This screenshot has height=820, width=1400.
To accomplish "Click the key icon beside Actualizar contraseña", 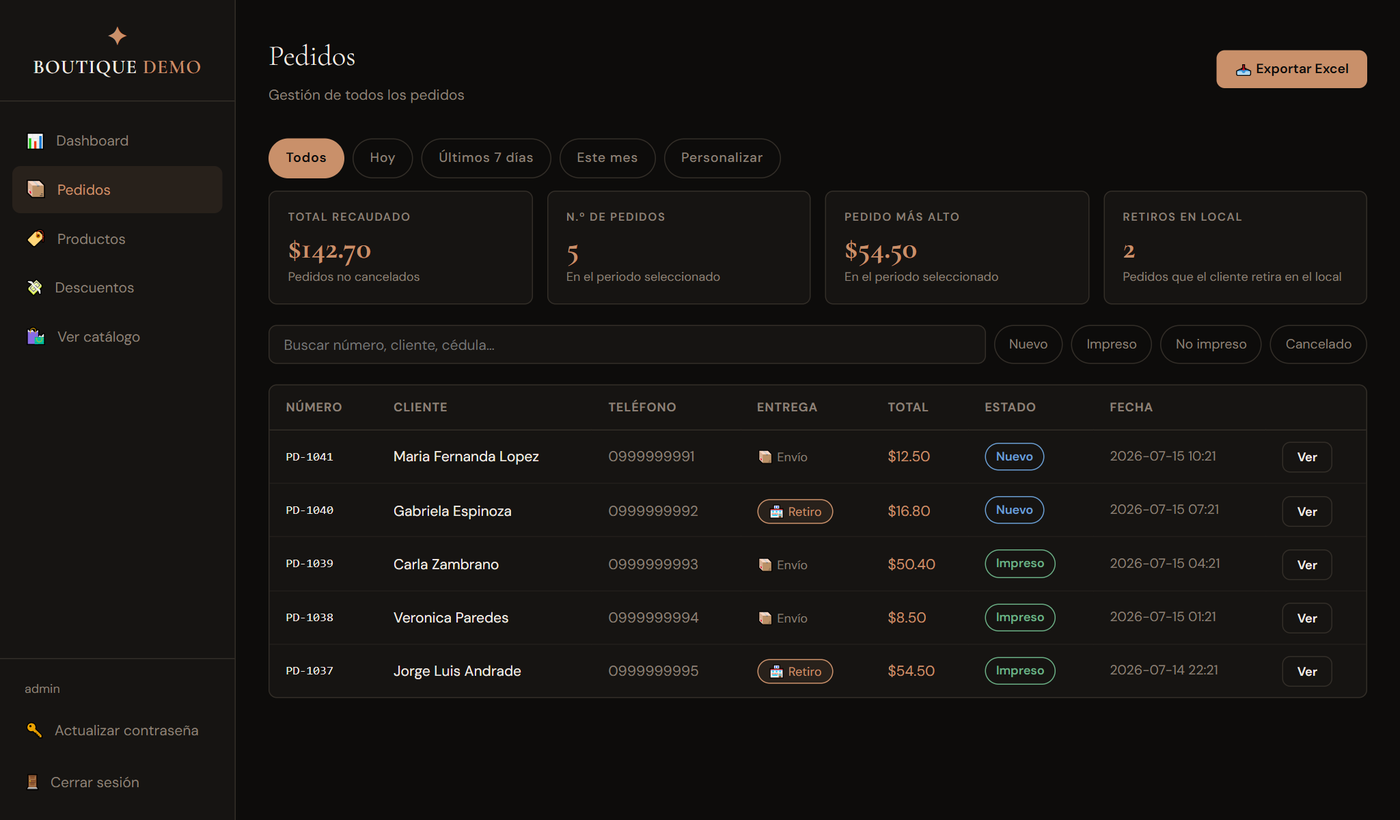I will point(34,730).
